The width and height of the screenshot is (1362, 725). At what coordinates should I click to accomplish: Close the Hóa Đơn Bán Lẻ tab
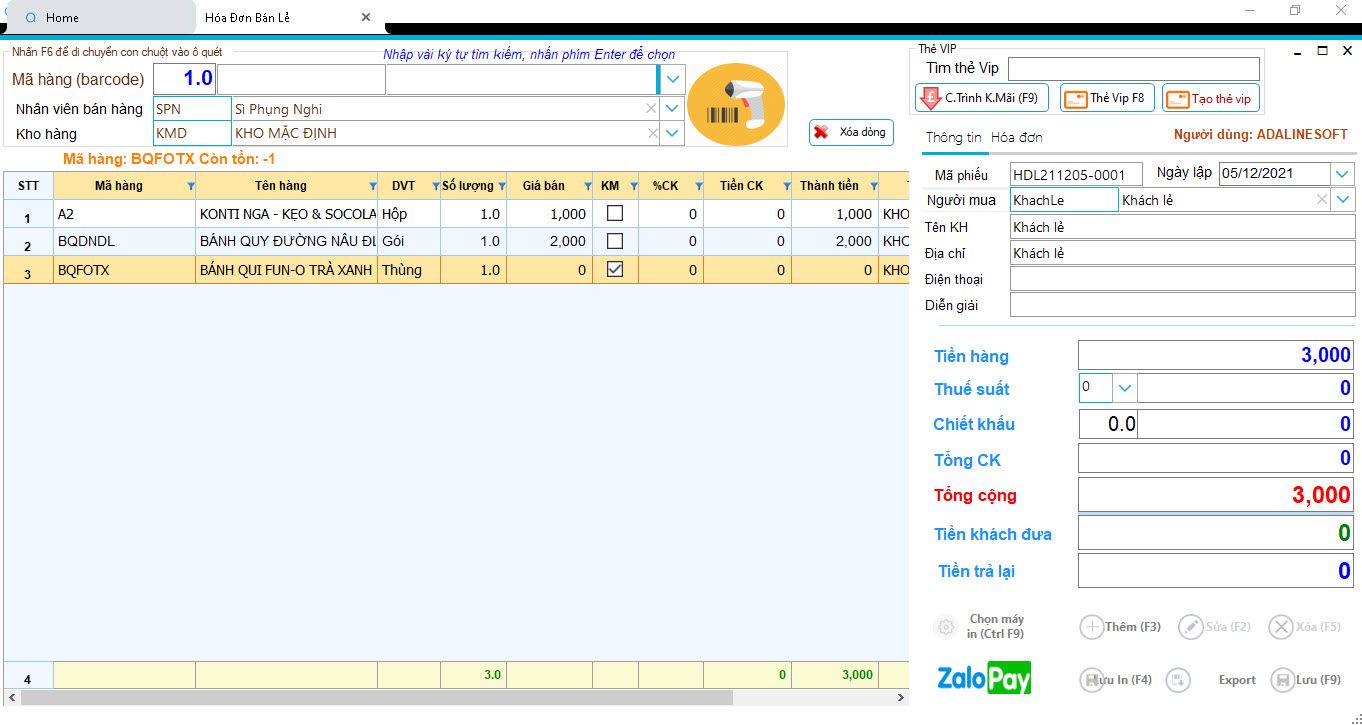click(366, 17)
